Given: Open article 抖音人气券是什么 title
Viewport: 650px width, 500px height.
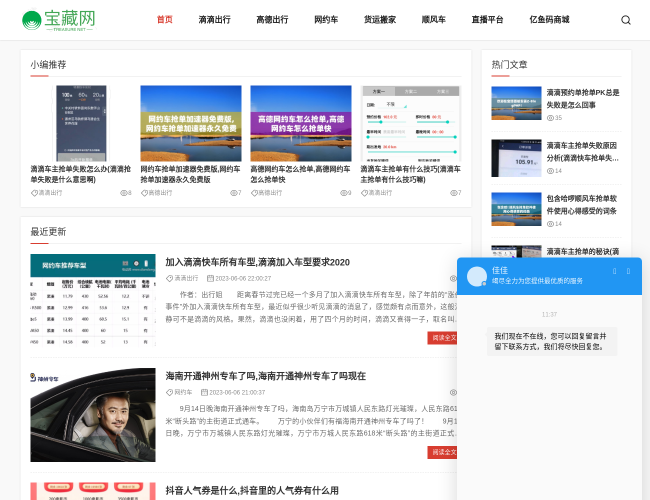Looking at the screenshot, I should coord(252,490).
